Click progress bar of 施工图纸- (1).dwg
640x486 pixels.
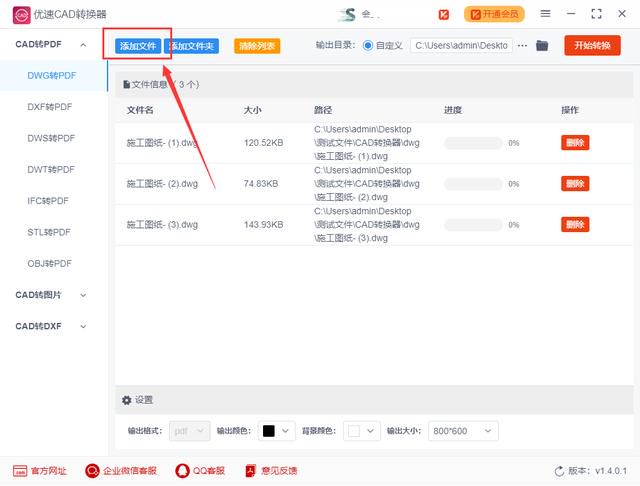pyautogui.click(x=473, y=143)
